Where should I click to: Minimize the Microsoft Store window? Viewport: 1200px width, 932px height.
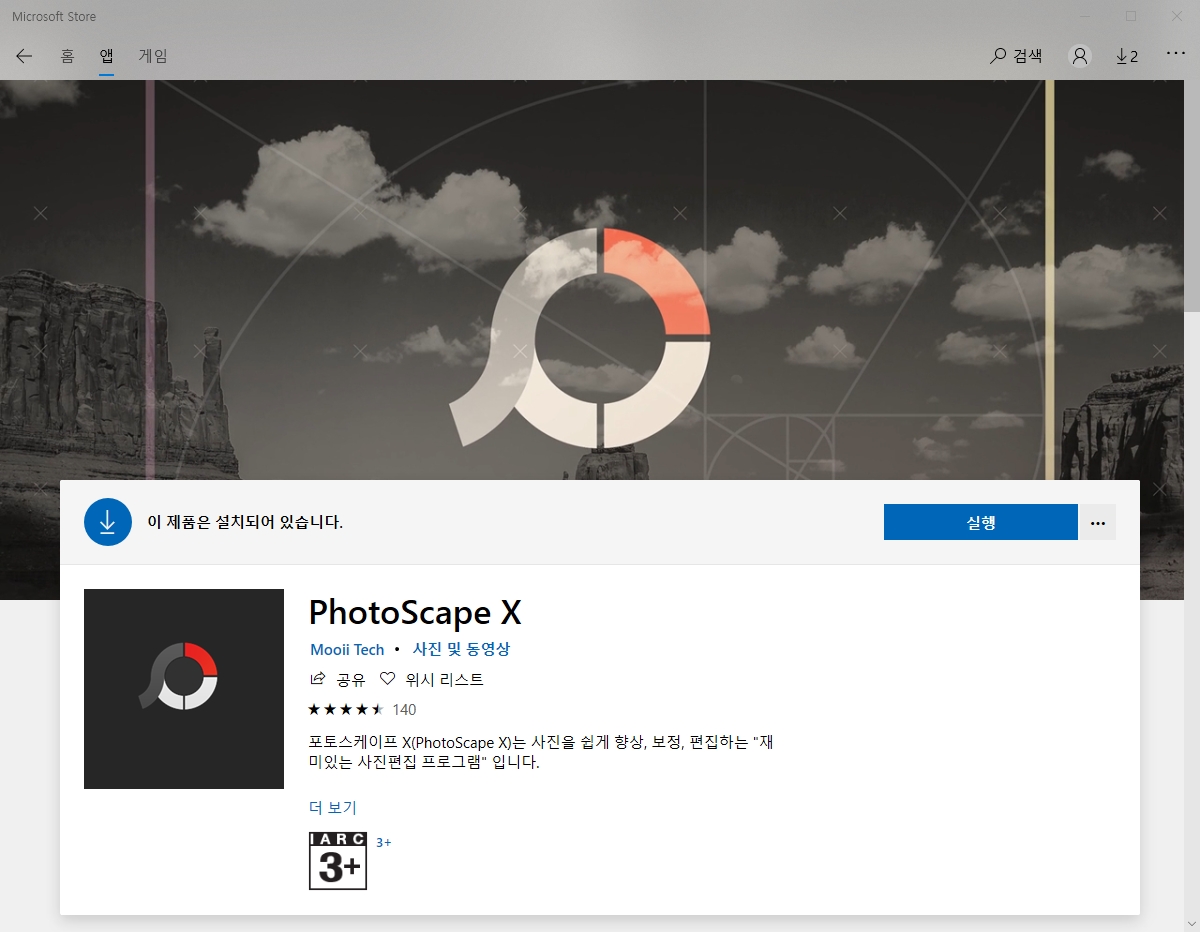click(x=1085, y=16)
